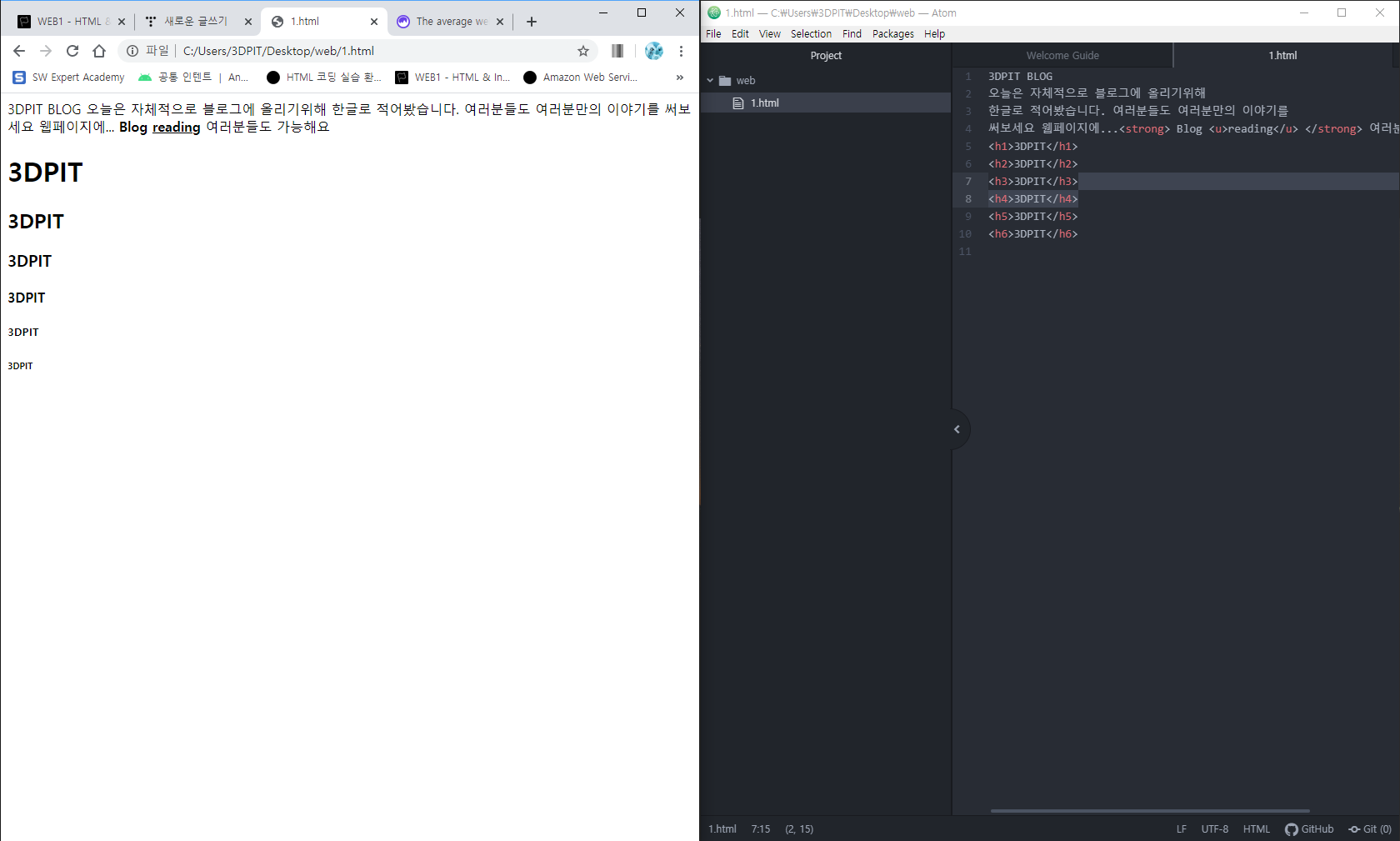Click the underlined reading text in browser
This screenshot has height=841, width=1400.
click(x=177, y=128)
